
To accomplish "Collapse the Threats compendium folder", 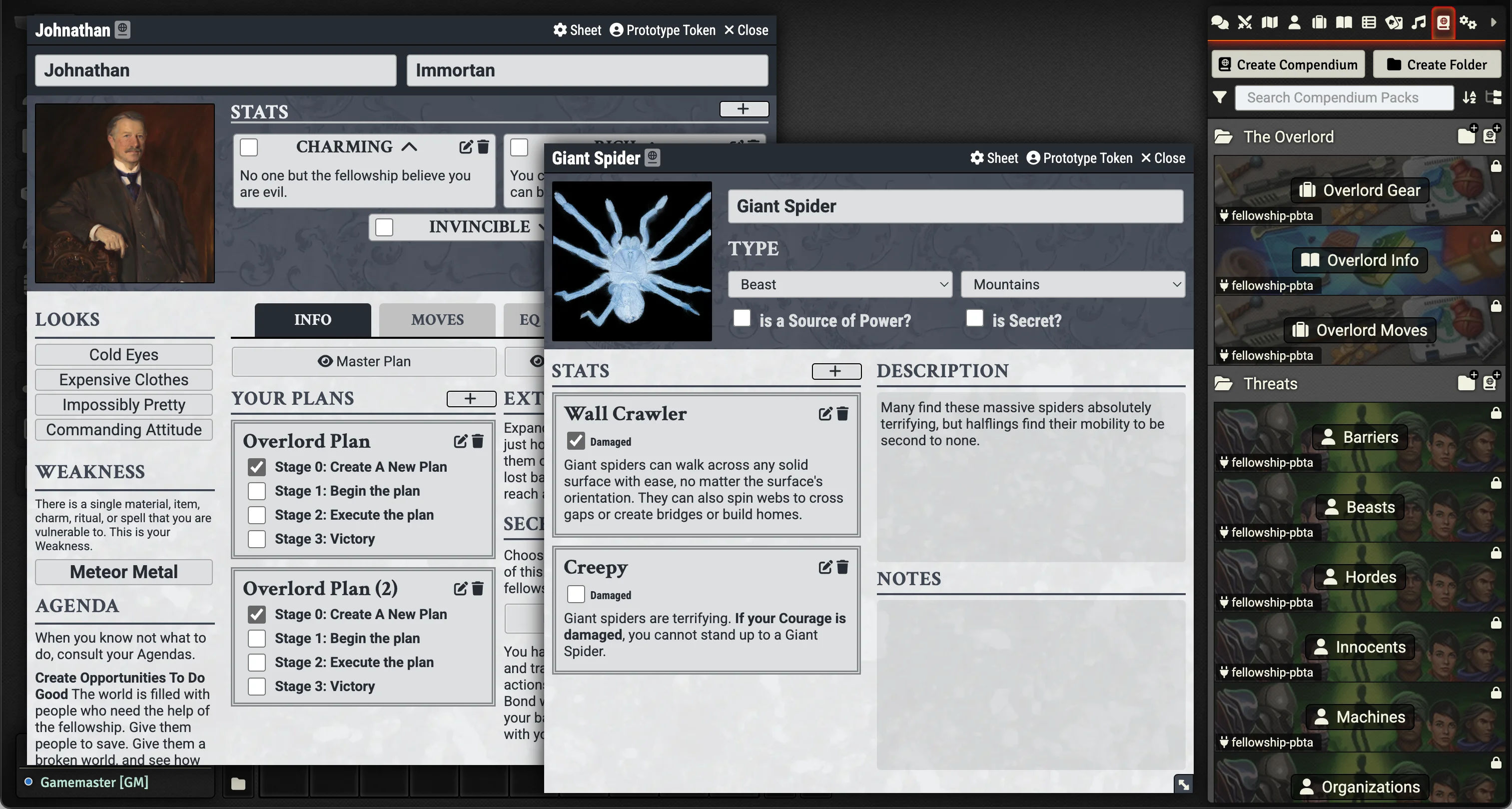I will coord(1270,383).
